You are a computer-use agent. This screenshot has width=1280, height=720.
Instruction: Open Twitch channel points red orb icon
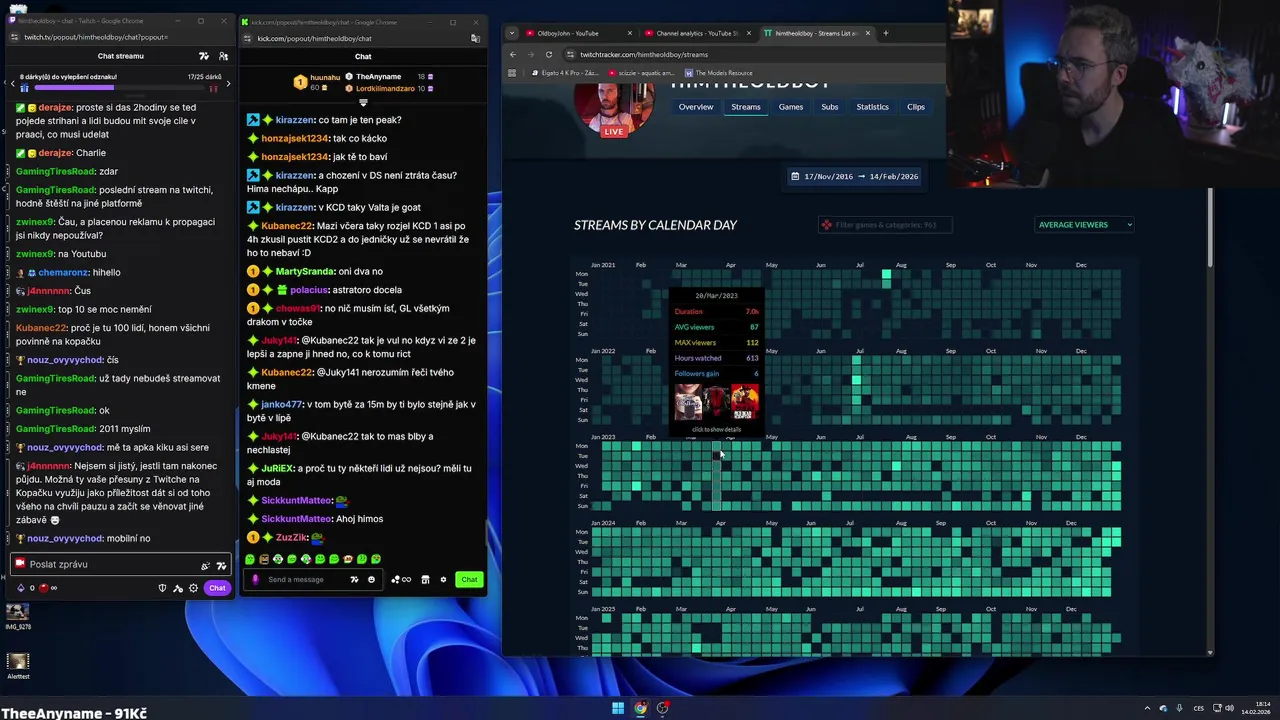[x=43, y=588]
